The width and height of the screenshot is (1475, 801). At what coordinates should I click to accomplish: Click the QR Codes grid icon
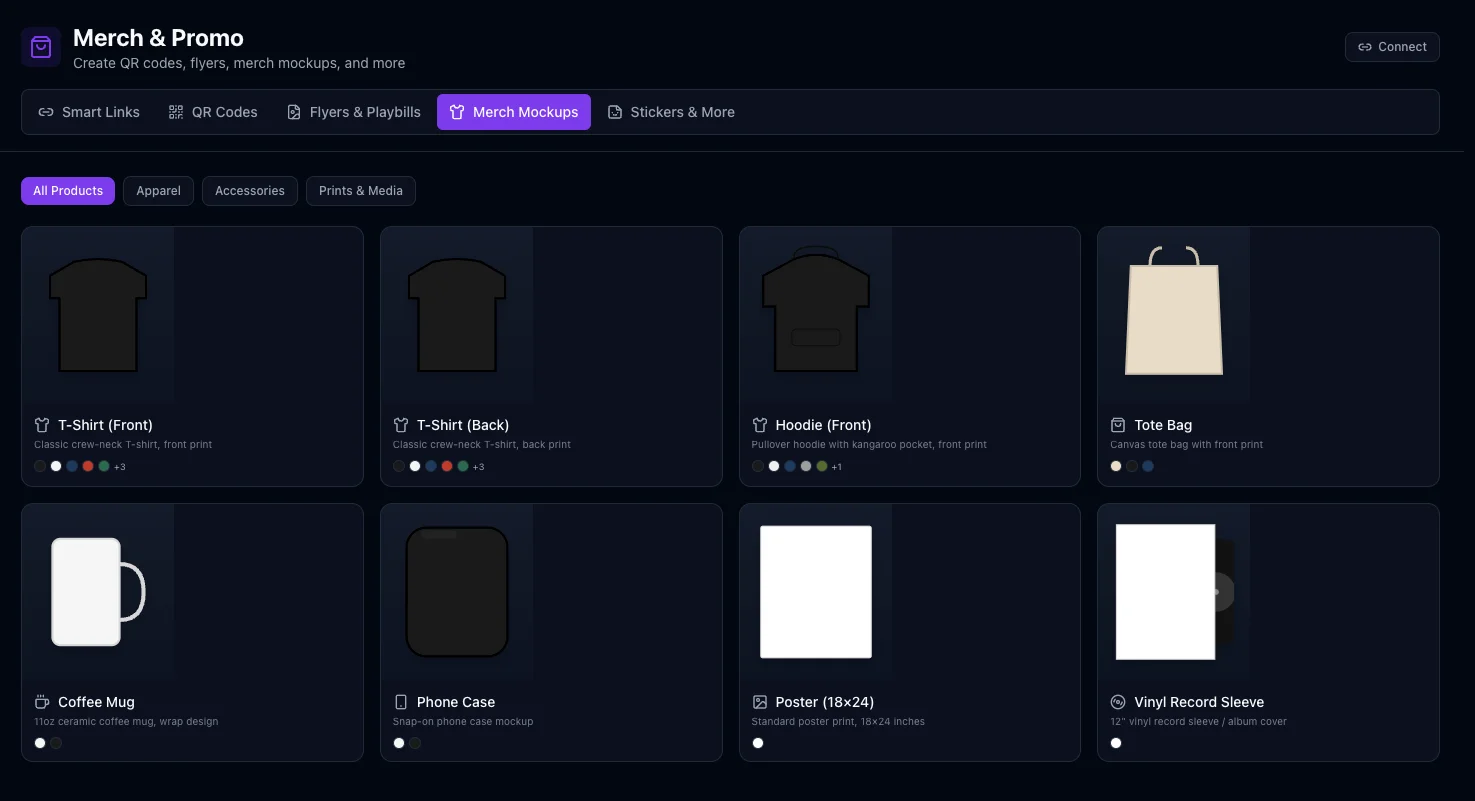tap(176, 112)
